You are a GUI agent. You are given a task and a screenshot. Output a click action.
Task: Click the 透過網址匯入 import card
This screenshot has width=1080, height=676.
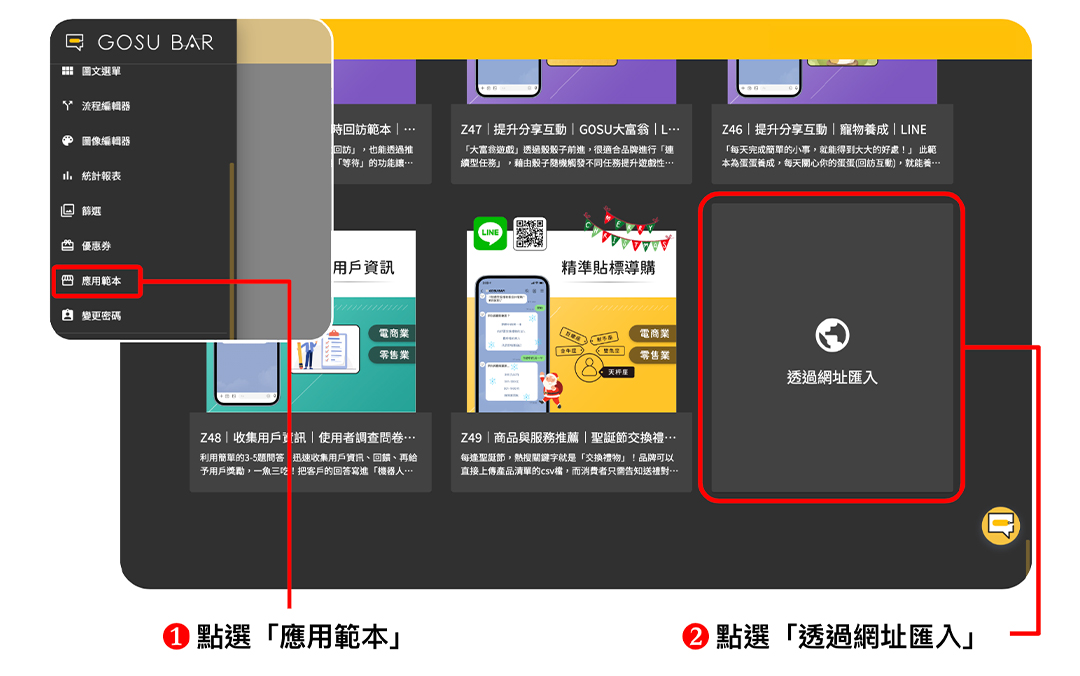pos(831,347)
